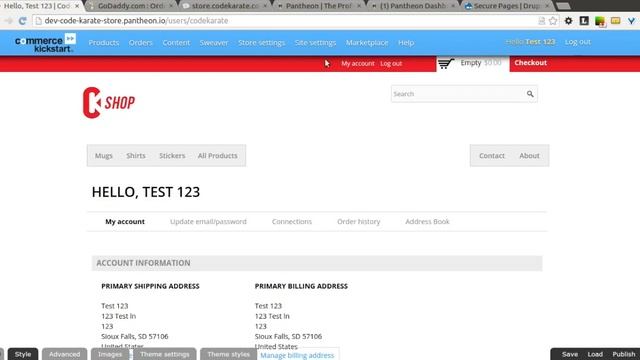This screenshot has width=640, height=360.
Task: Click the Primary Billing Address heading
Action: (x=301, y=286)
